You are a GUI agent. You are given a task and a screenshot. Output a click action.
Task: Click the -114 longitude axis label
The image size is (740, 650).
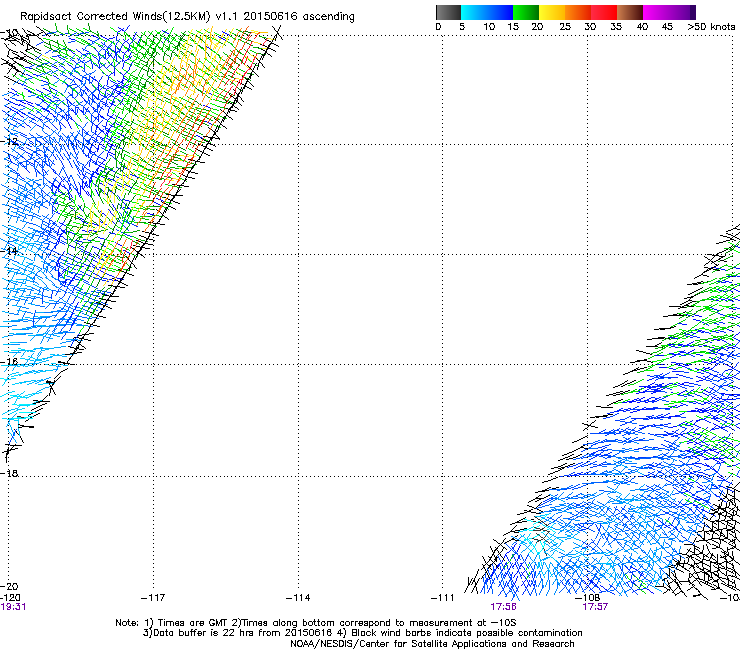click(298, 598)
